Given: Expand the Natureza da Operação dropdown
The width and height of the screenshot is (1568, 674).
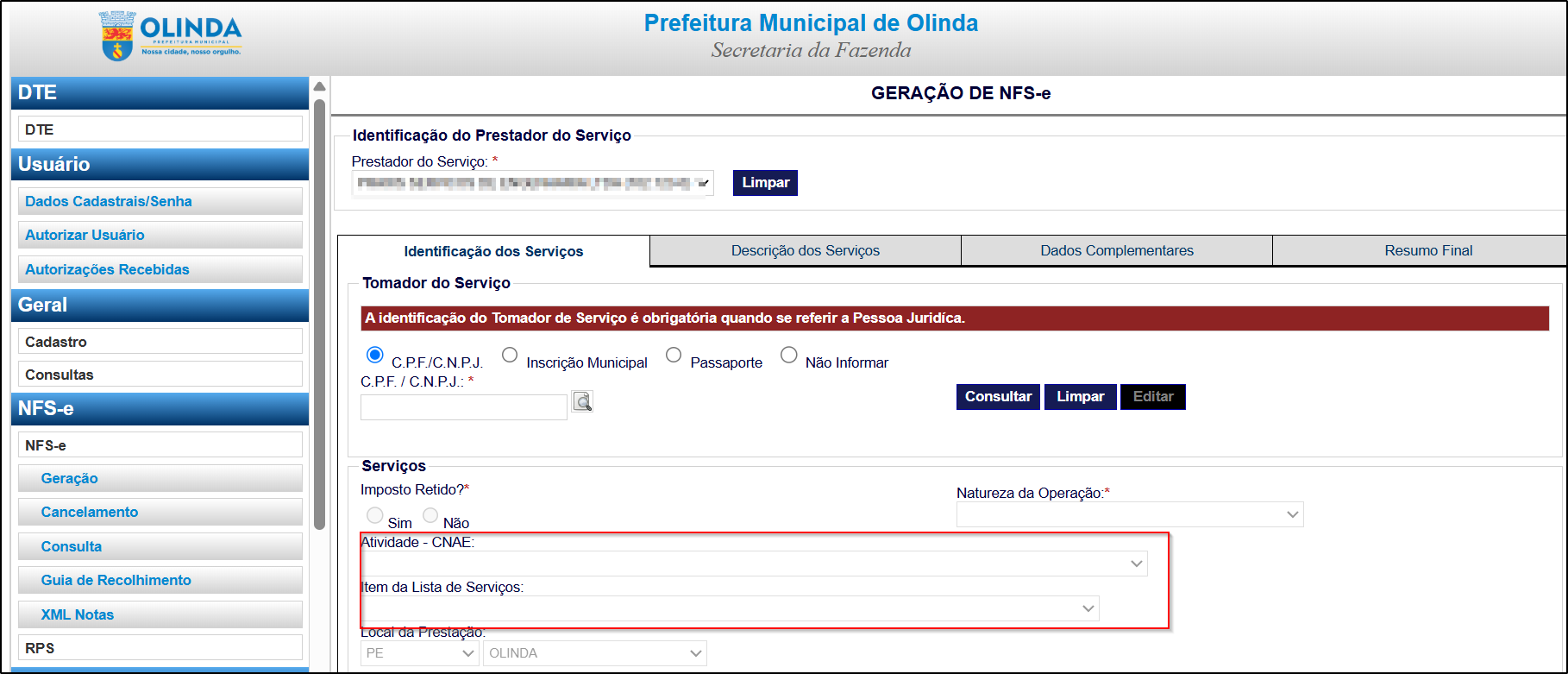Looking at the screenshot, I should coord(1129,514).
